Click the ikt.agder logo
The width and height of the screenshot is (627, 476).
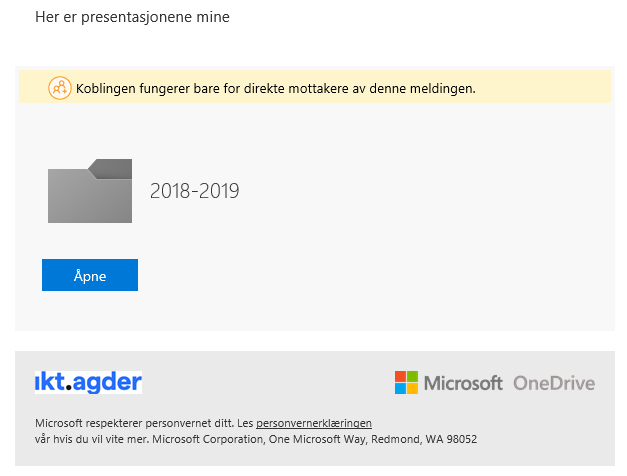(88, 382)
